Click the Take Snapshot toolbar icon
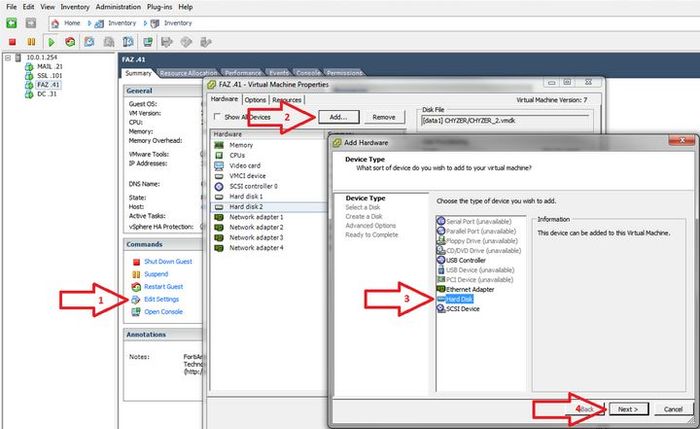700x429 pixels. pos(89,42)
